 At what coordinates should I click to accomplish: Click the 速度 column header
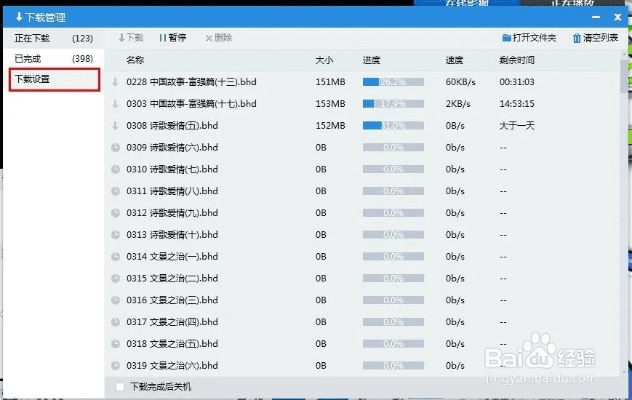[x=454, y=60]
